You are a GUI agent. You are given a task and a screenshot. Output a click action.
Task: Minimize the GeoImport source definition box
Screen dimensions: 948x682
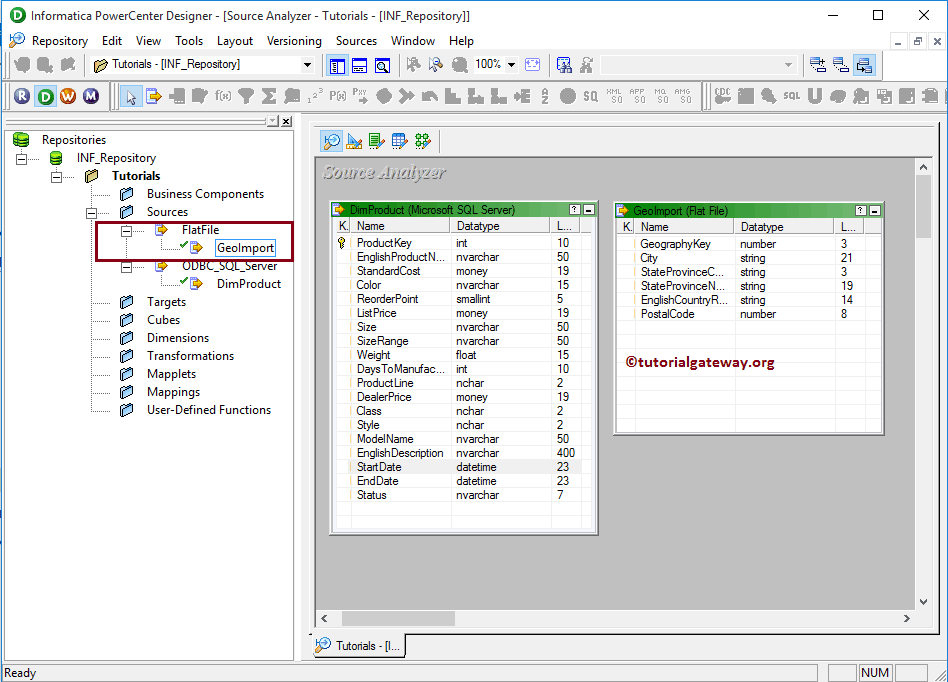coord(874,210)
